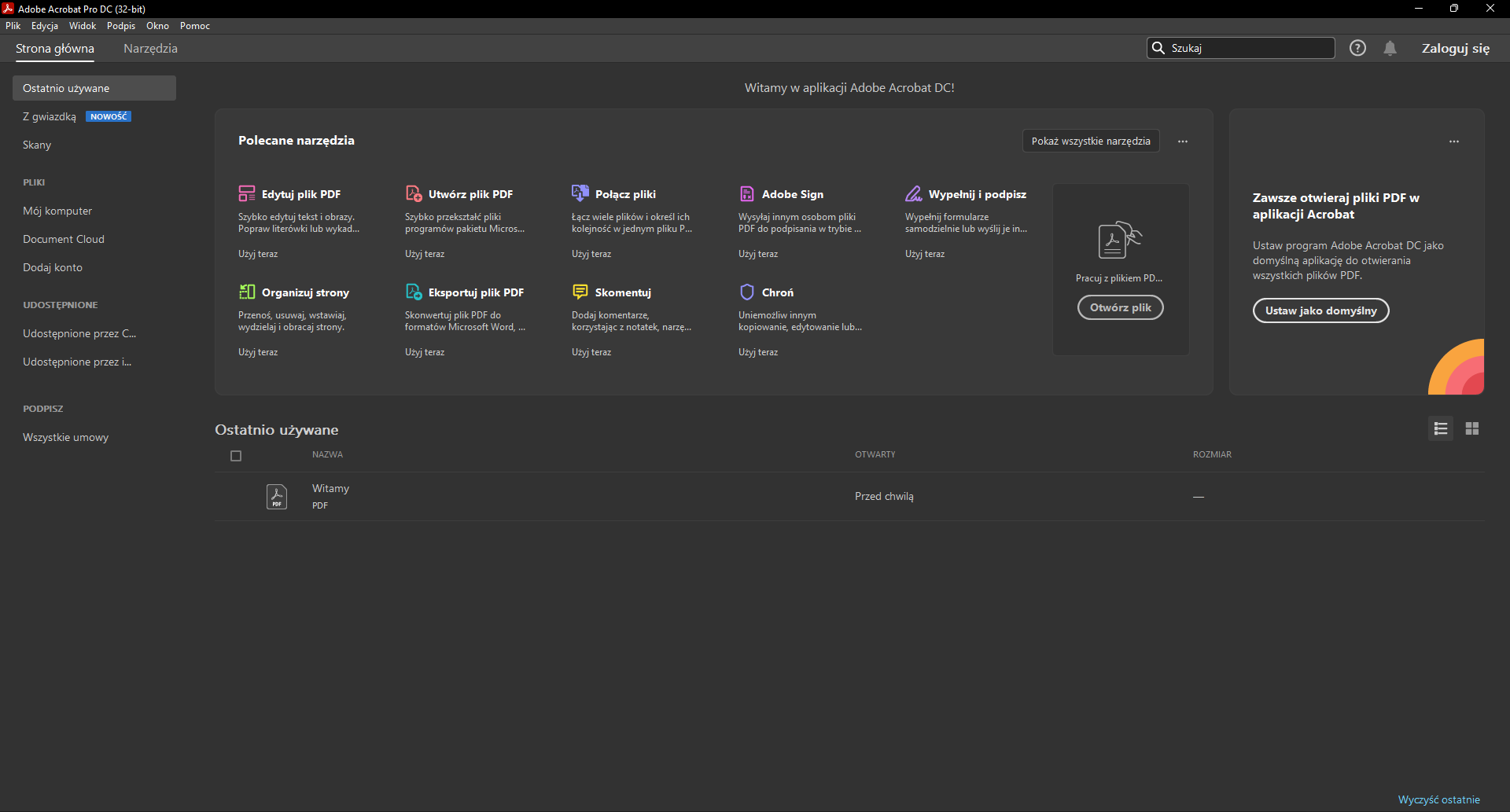Select Udostępnione przez C... in the sidebar
Image resolution: width=1510 pixels, height=812 pixels.
pyautogui.click(x=79, y=333)
